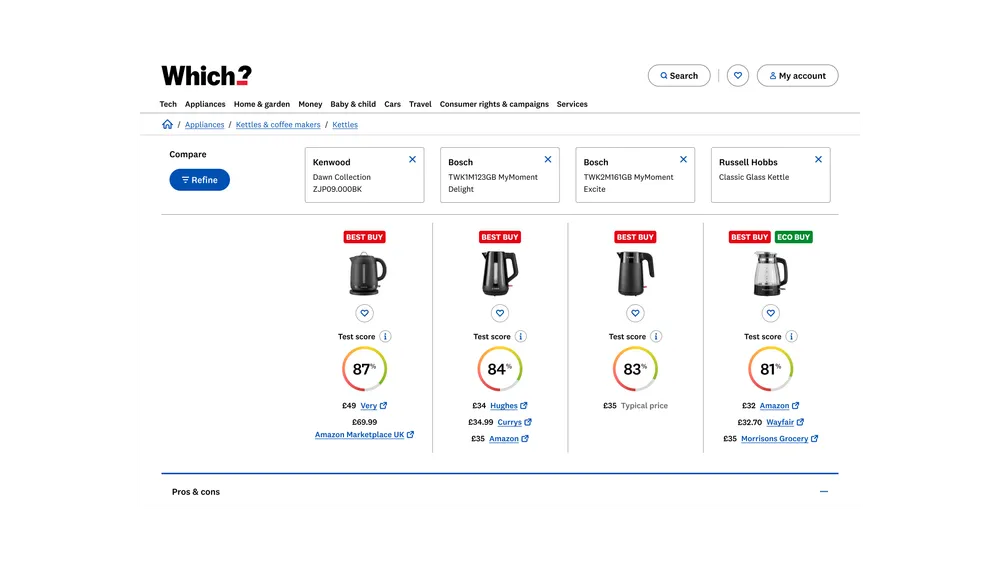Click the home icon in breadcrumb
This screenshot has width=1000, height=563.
click(x=167, y=125)
